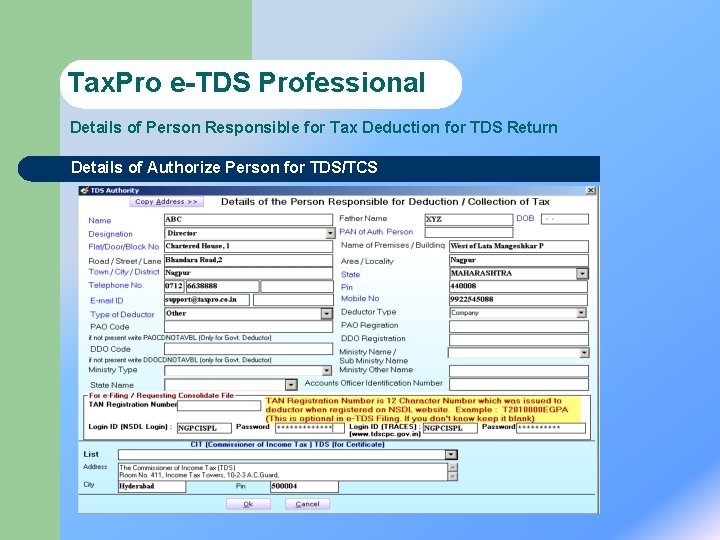The image size is (720, 540).
Task: Click the Road / Street / Lane field
Action: pyautogui.click(x=248, y=260)
